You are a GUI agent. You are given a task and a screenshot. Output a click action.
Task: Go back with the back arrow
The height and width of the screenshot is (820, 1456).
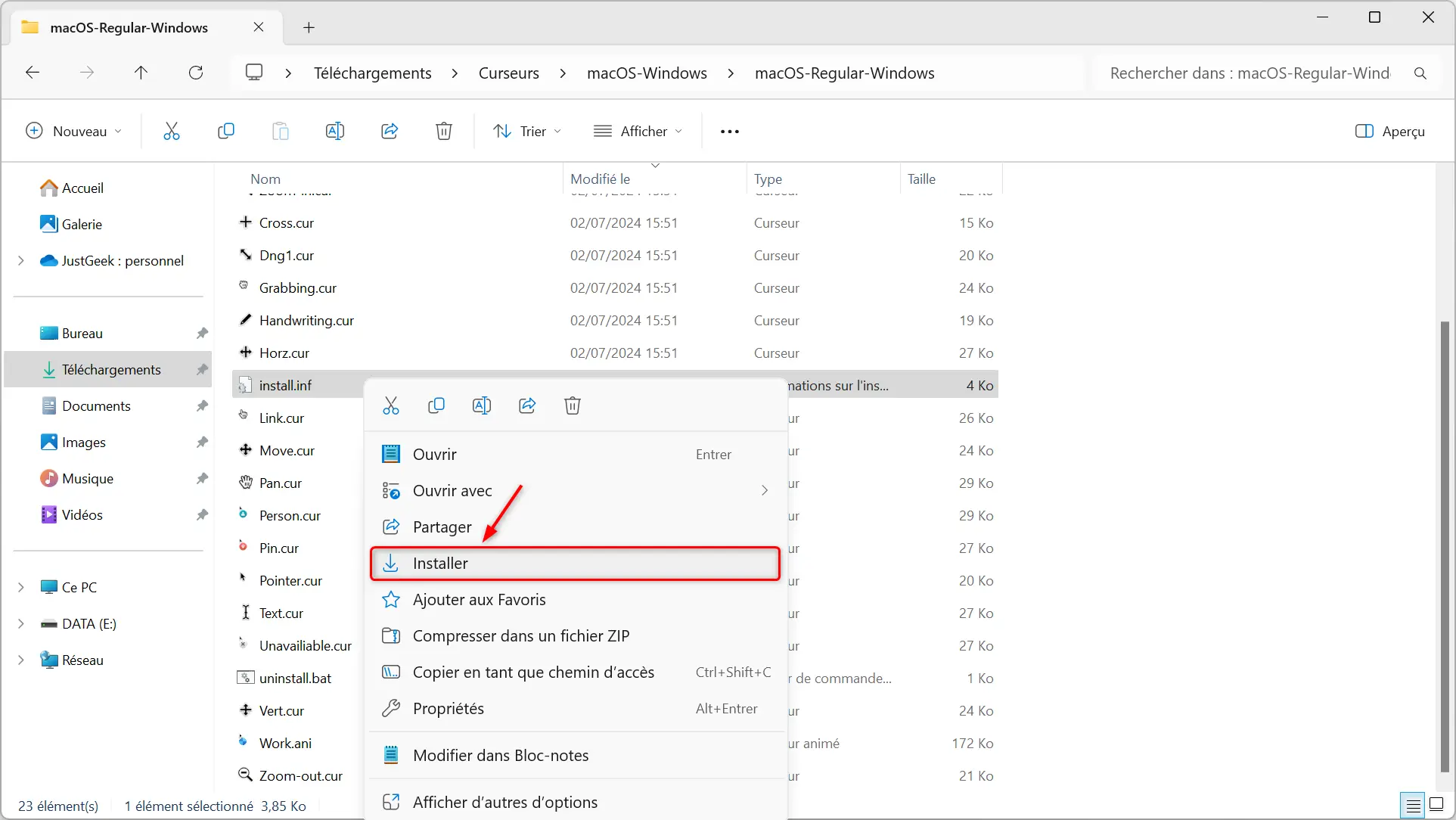33,73
